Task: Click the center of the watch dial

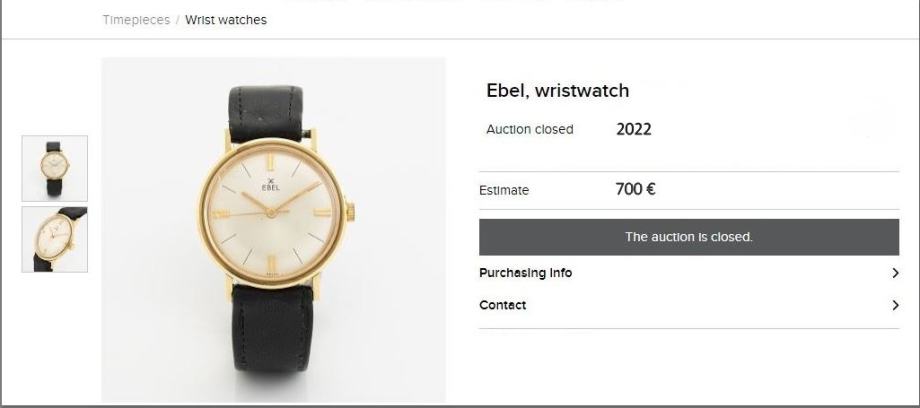Action: click(271, 213)
